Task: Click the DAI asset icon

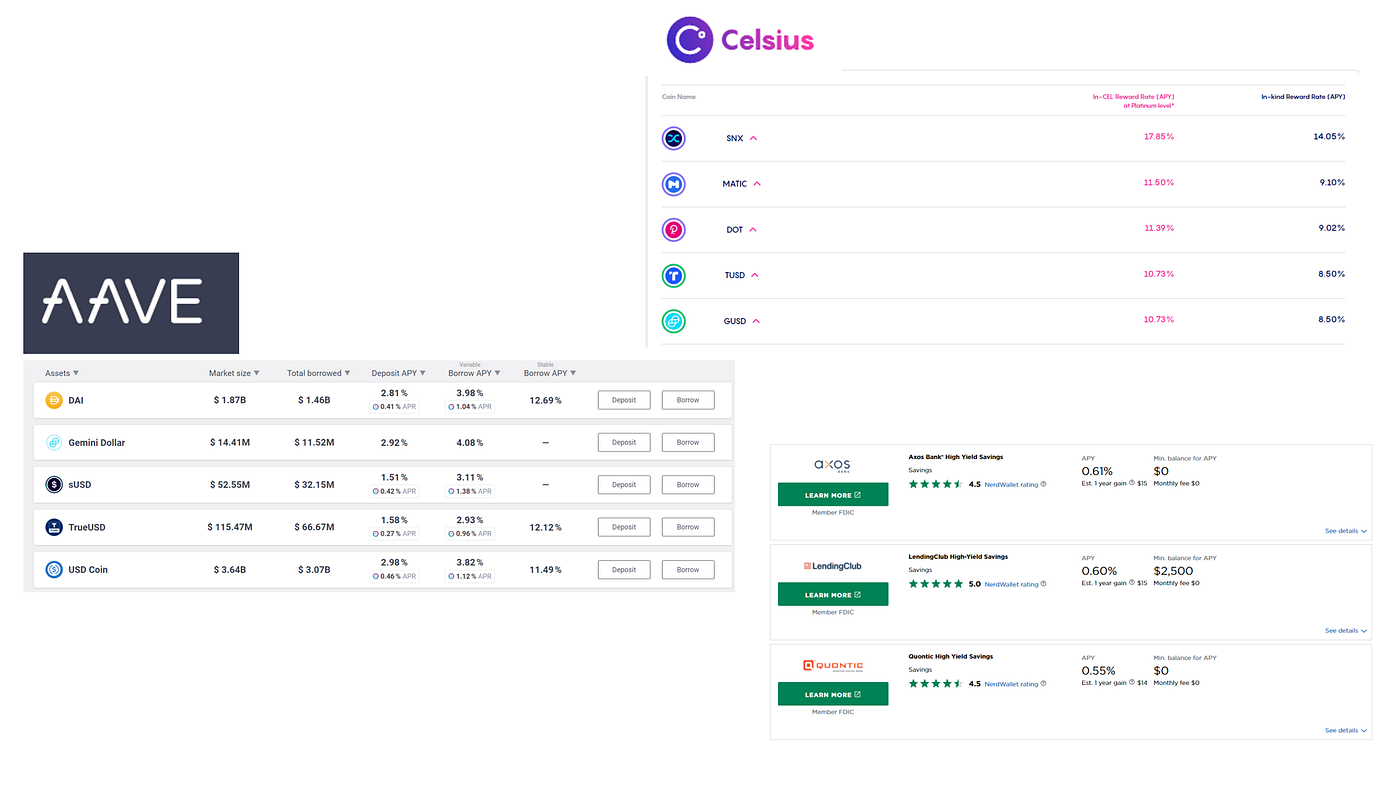Action: [x=54, y=400]
